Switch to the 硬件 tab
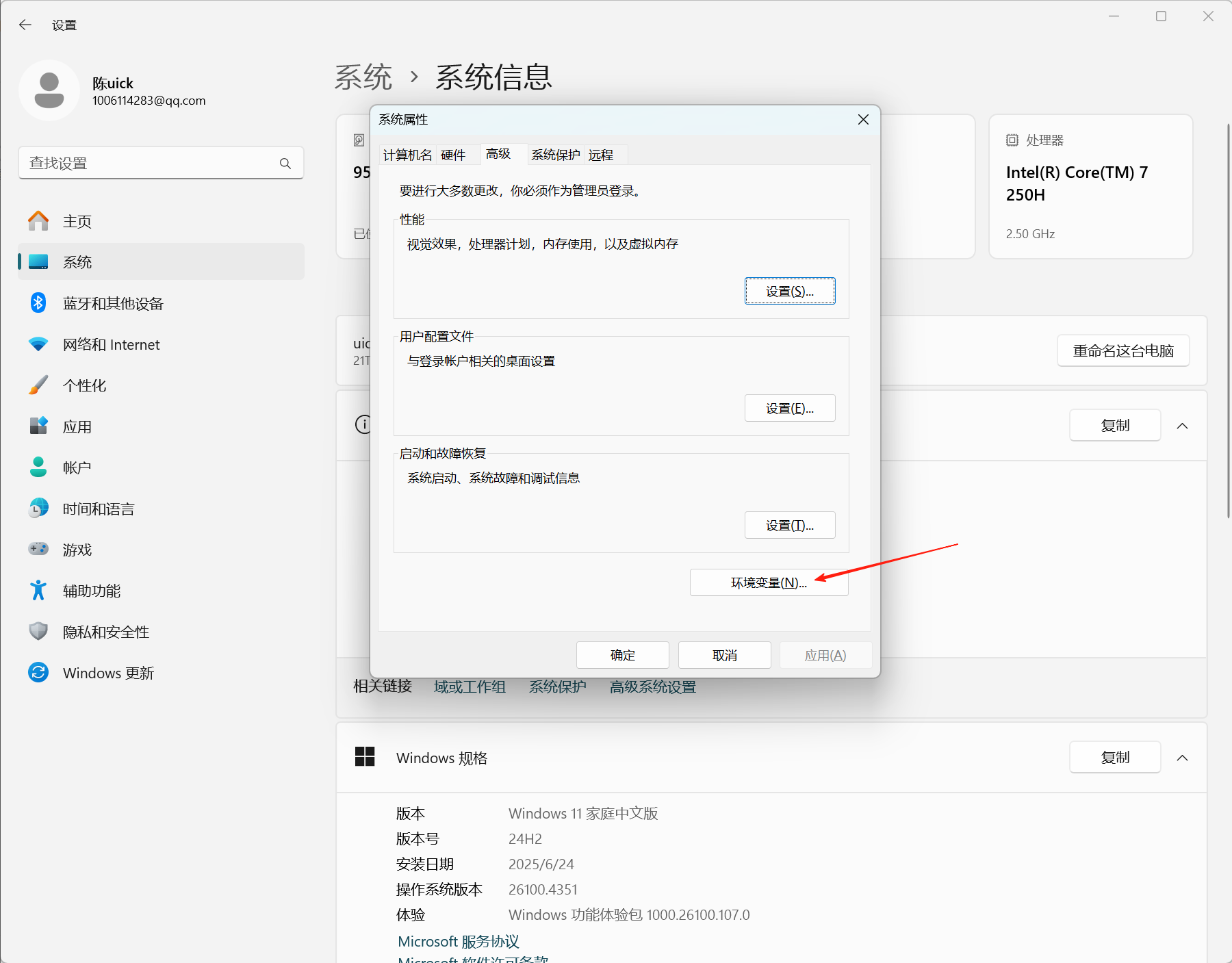Image resolution: width=1232 pixels, height=963 pixels. (453, 155)
